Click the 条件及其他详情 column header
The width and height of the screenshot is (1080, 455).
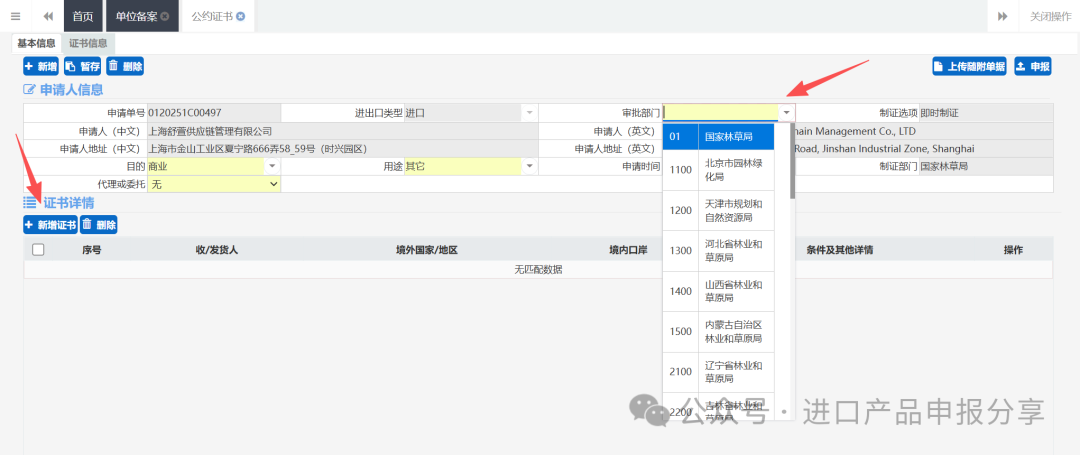pos(840,250)
